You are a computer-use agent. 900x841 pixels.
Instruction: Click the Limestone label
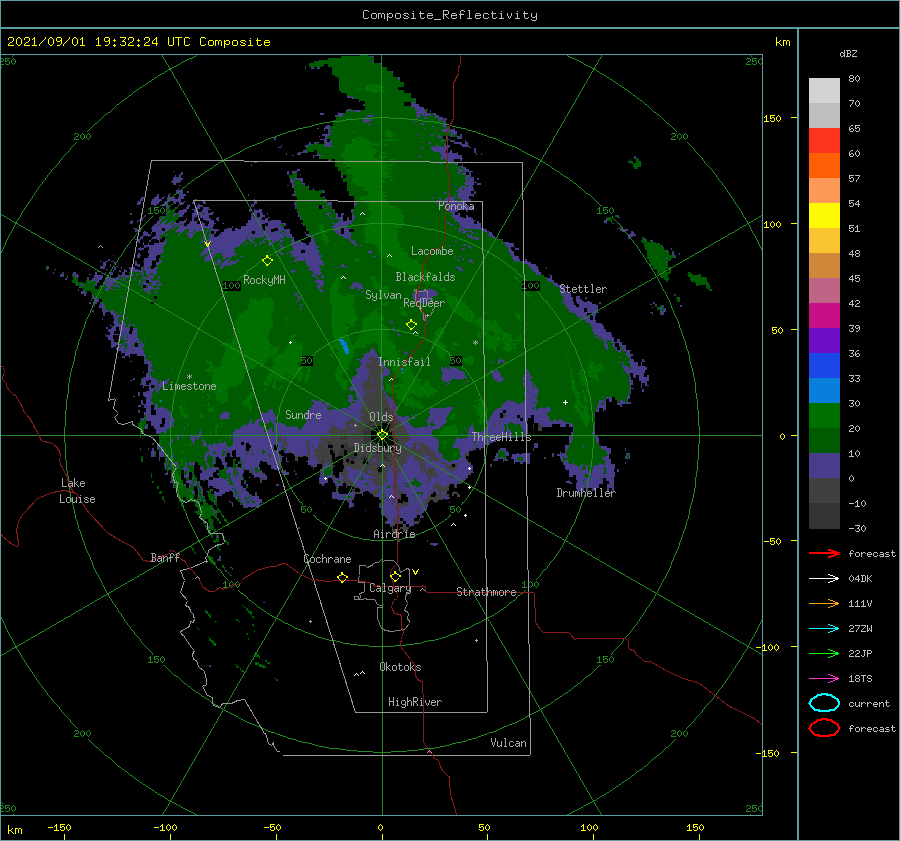coord(189,386)
